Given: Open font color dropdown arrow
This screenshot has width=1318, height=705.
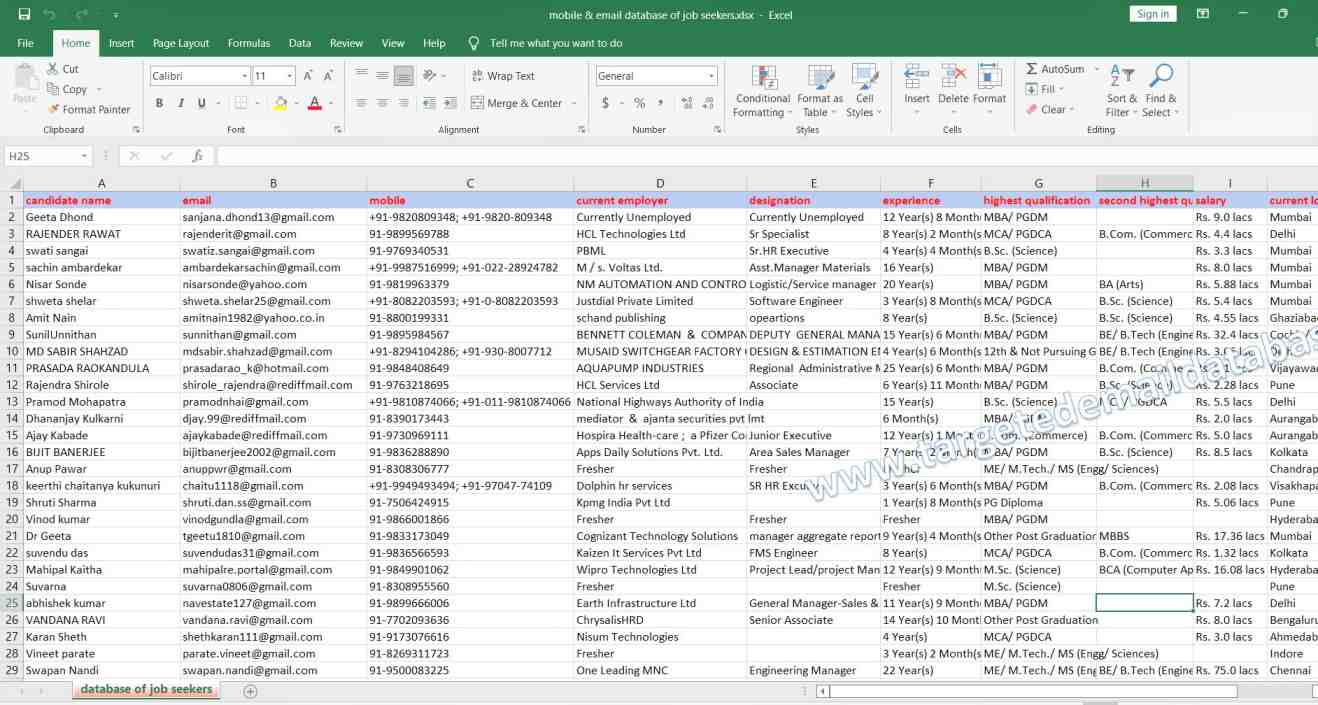Looking at the screenshot, I should click(x=331, y=103).
